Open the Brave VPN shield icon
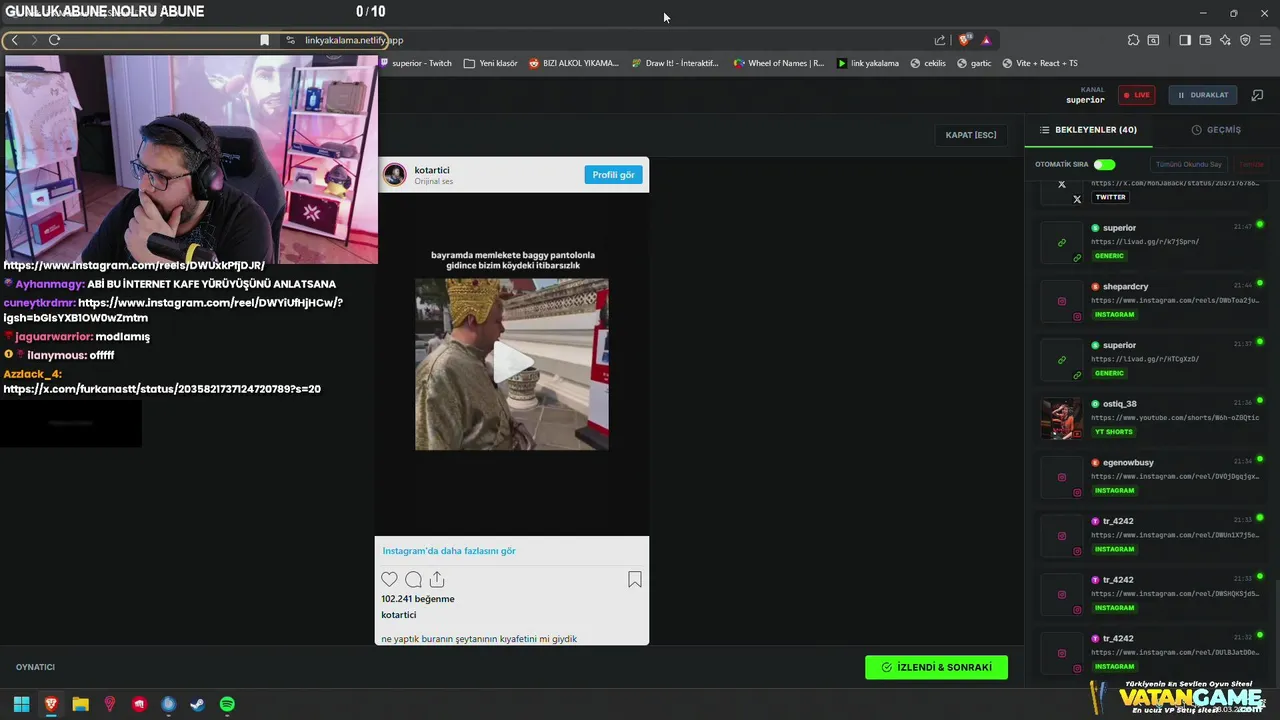 click(1245, 40)
